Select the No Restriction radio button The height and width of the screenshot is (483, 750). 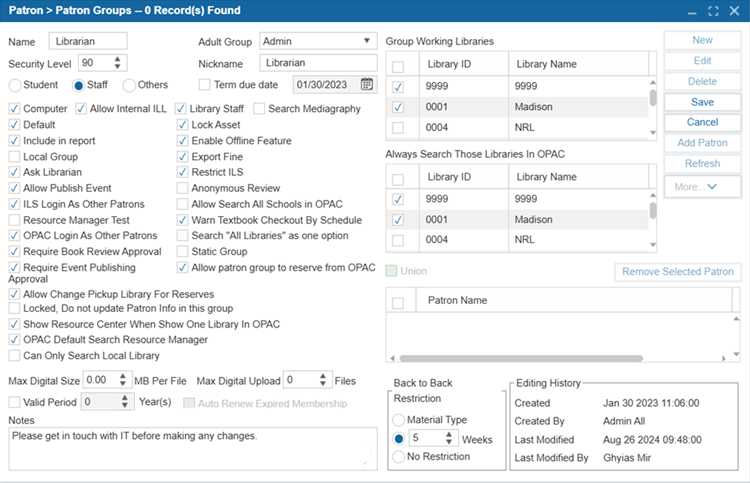(398, 457)
